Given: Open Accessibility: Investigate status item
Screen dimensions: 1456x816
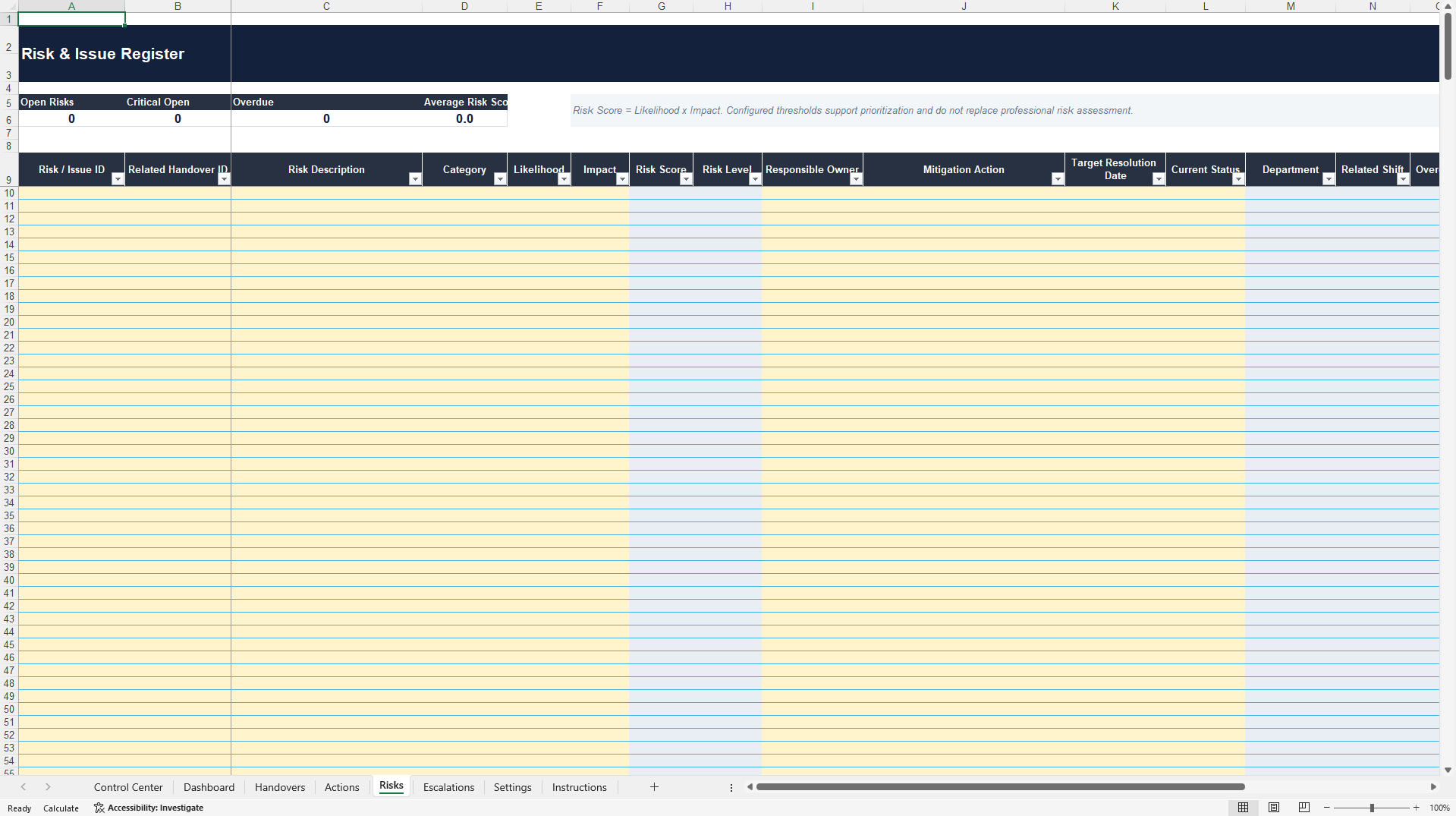Looking at the screenshot, I should pyautogui.click(x=149, y=808).
